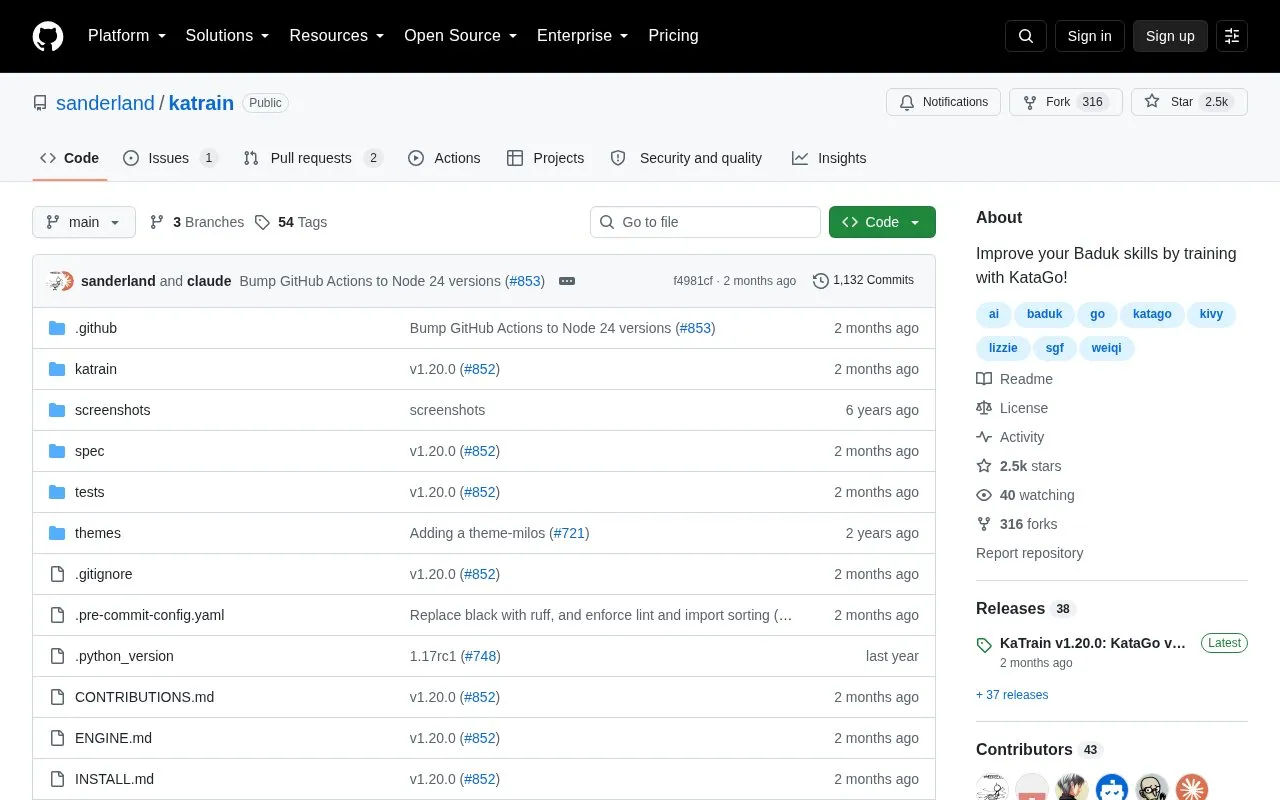Expand the Resources menu

click(x=337, y=36)
